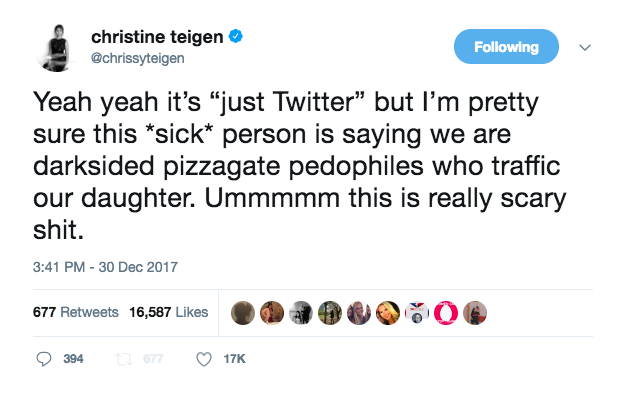Image resolution: width=628 pixels, height=395 pixels.
Task: Open christine teigen's profile picture
Action: (x=56, y=48)
